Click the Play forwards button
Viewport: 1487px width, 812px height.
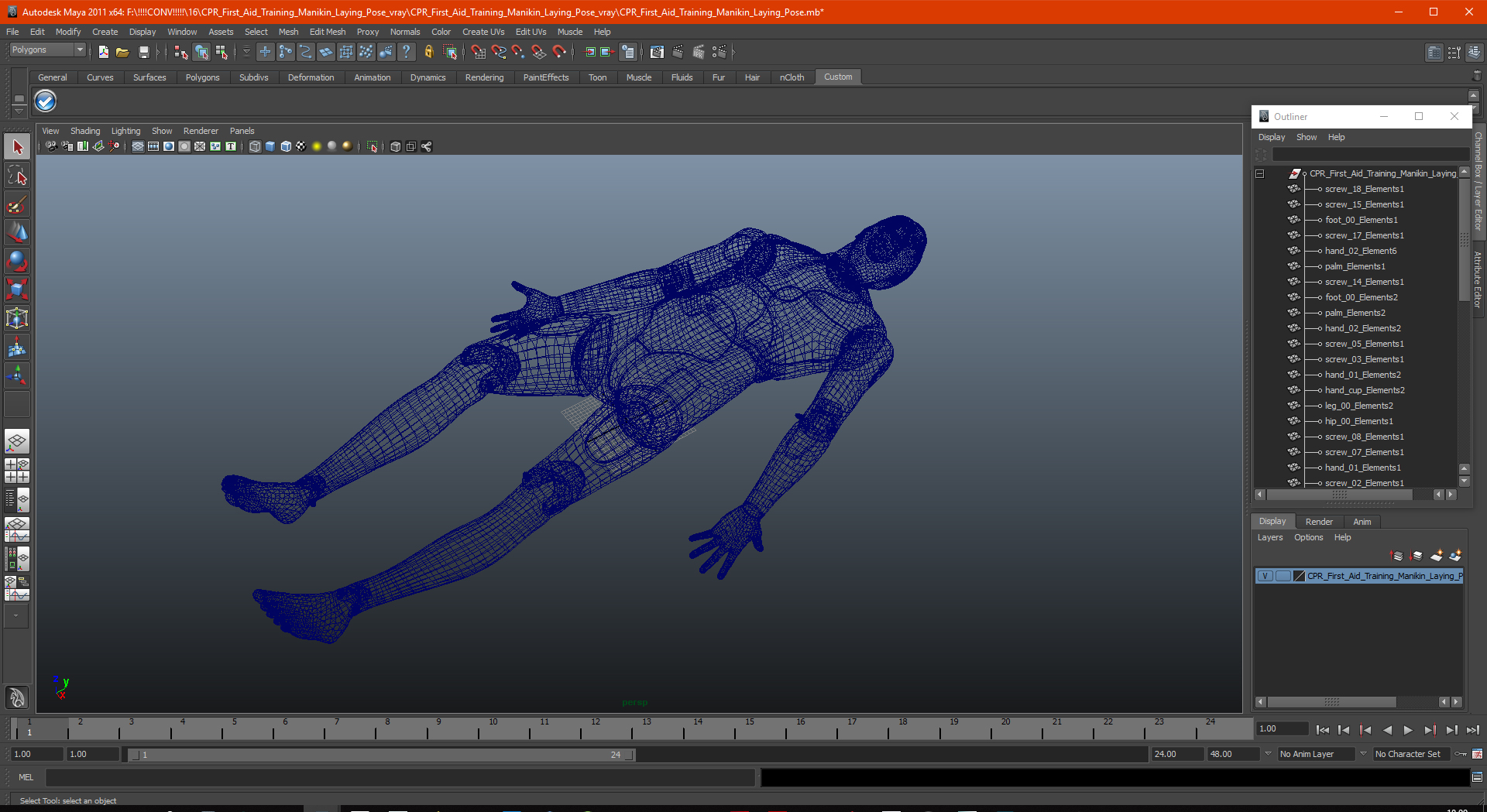pyautogui.click(x=1408, y=729)
